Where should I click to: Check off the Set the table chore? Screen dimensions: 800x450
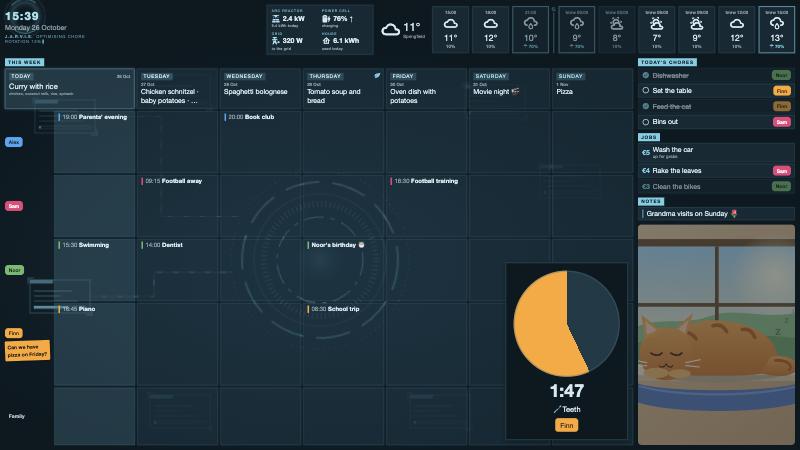click(645, 90)
